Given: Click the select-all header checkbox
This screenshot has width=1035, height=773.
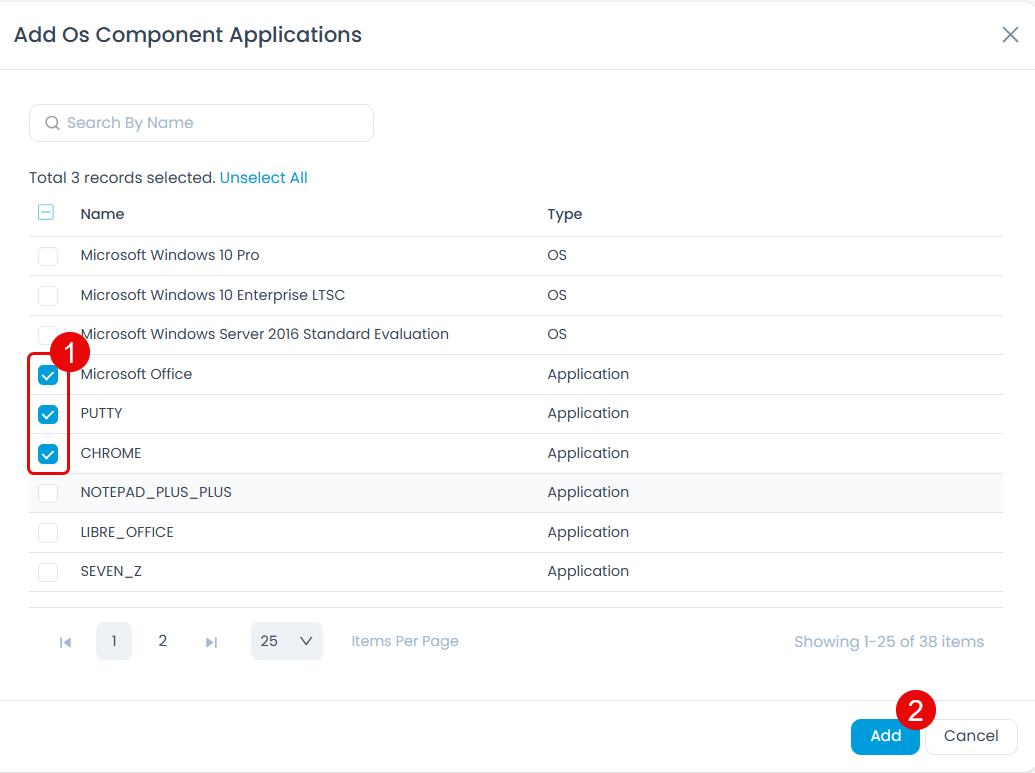Looking at the screenshot, I should pyautogui.click(x=45, y=212).
